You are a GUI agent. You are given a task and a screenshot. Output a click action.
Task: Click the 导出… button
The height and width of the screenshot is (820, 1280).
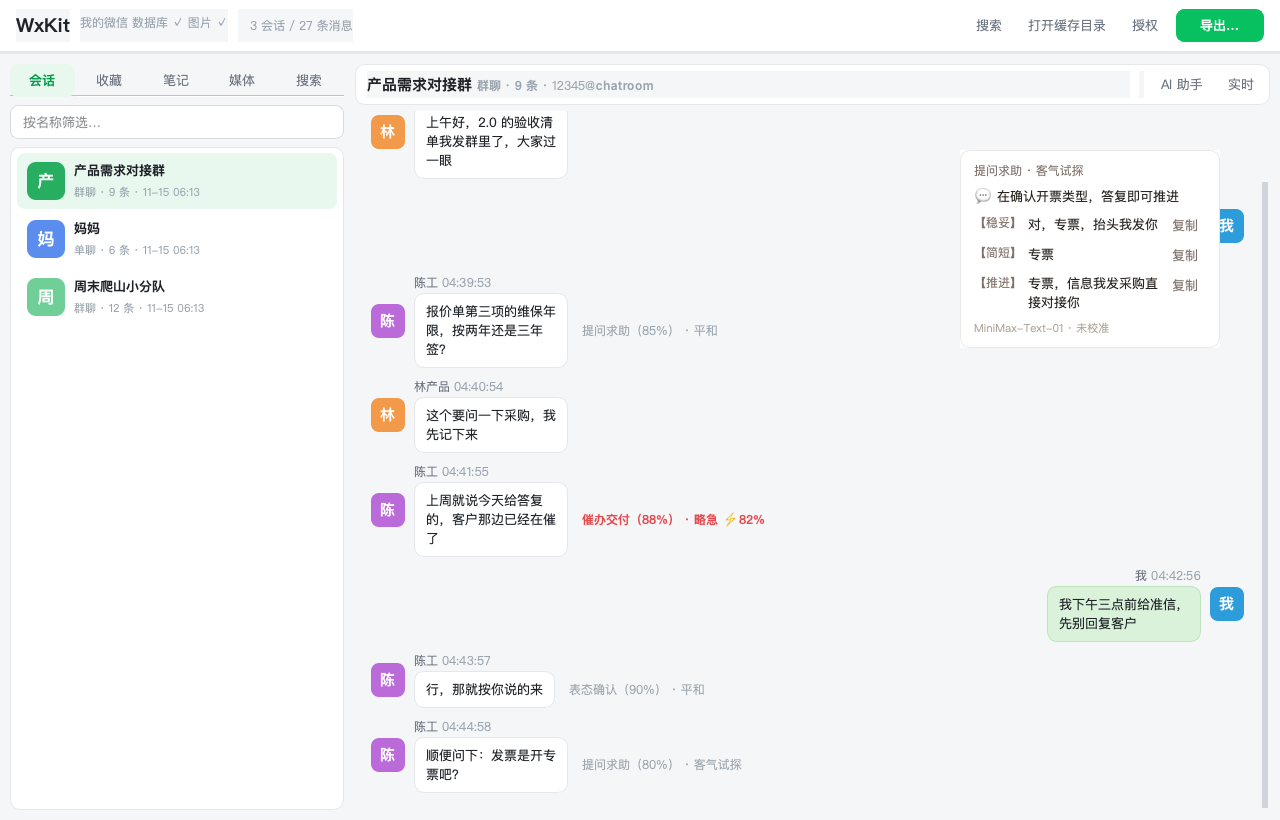point(1220,26)
